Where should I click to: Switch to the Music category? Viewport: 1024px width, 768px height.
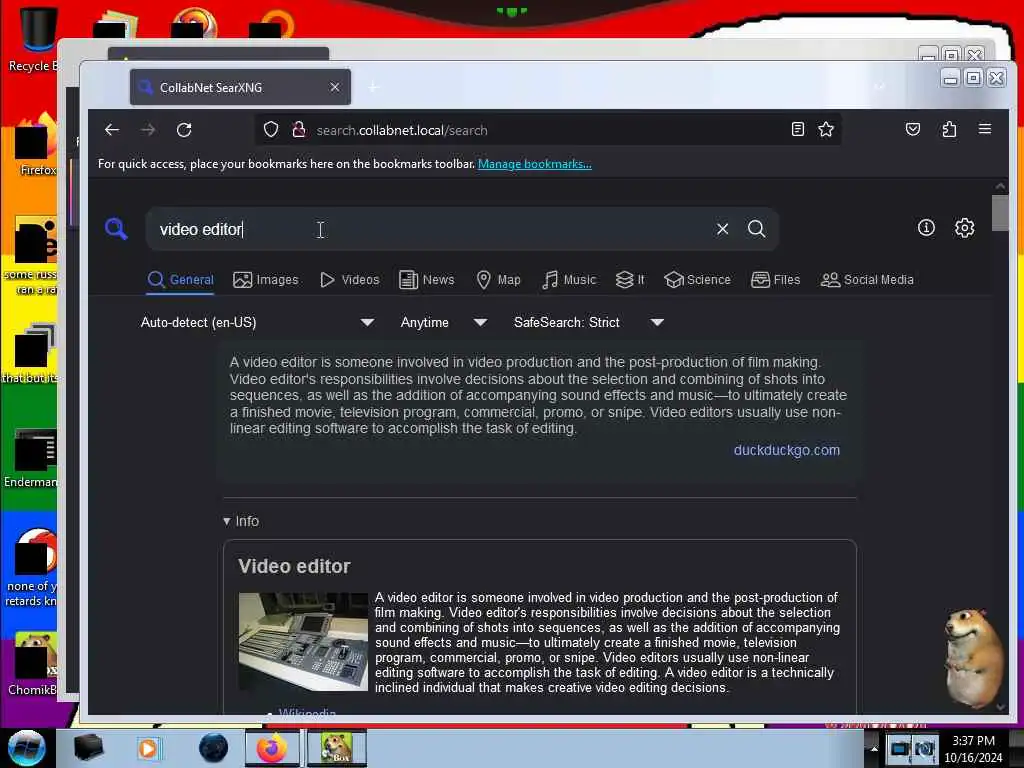pos(569,280)
